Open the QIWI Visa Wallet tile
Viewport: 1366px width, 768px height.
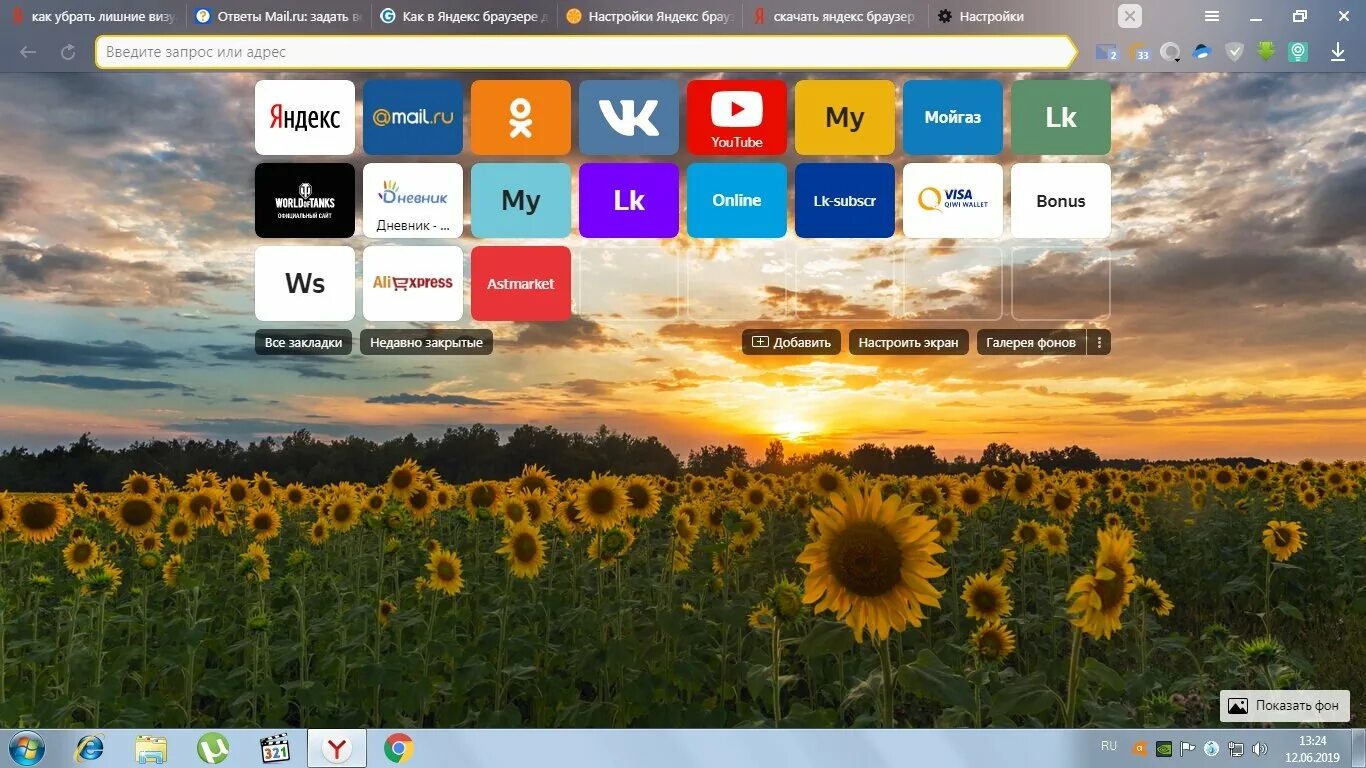pyautogui.click(x=953, y=200)
